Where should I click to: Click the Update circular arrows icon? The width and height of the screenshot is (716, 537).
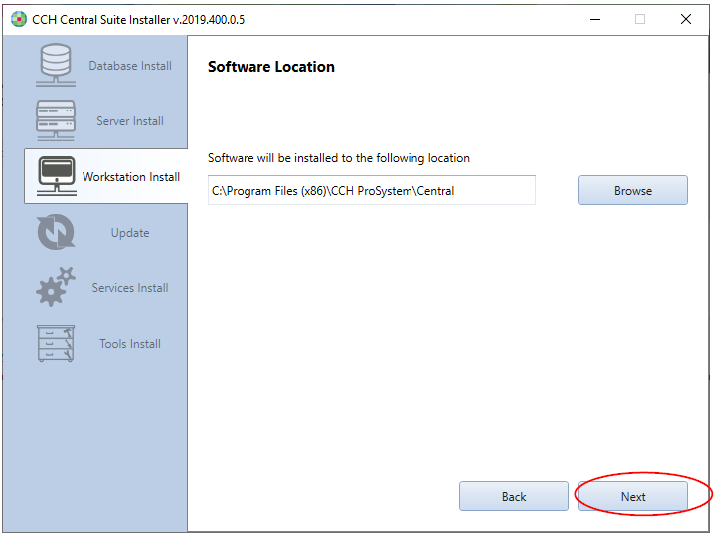click(56, 232)
